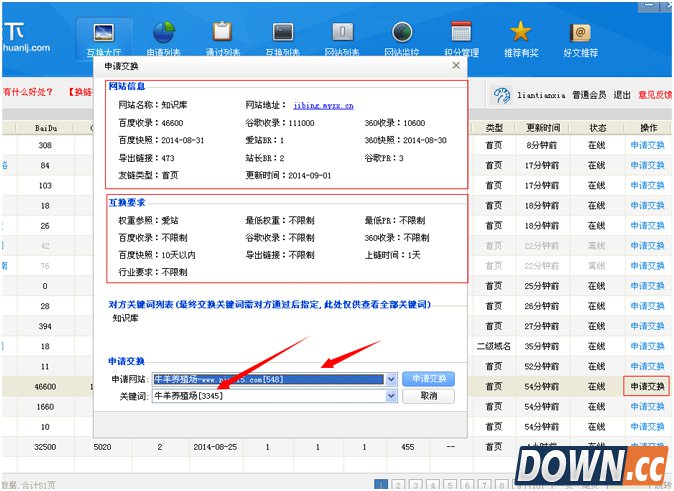Open the 互换大厅 toolbar icon
The width and height of the screenshot is (674, 491).
pos(104,40)
